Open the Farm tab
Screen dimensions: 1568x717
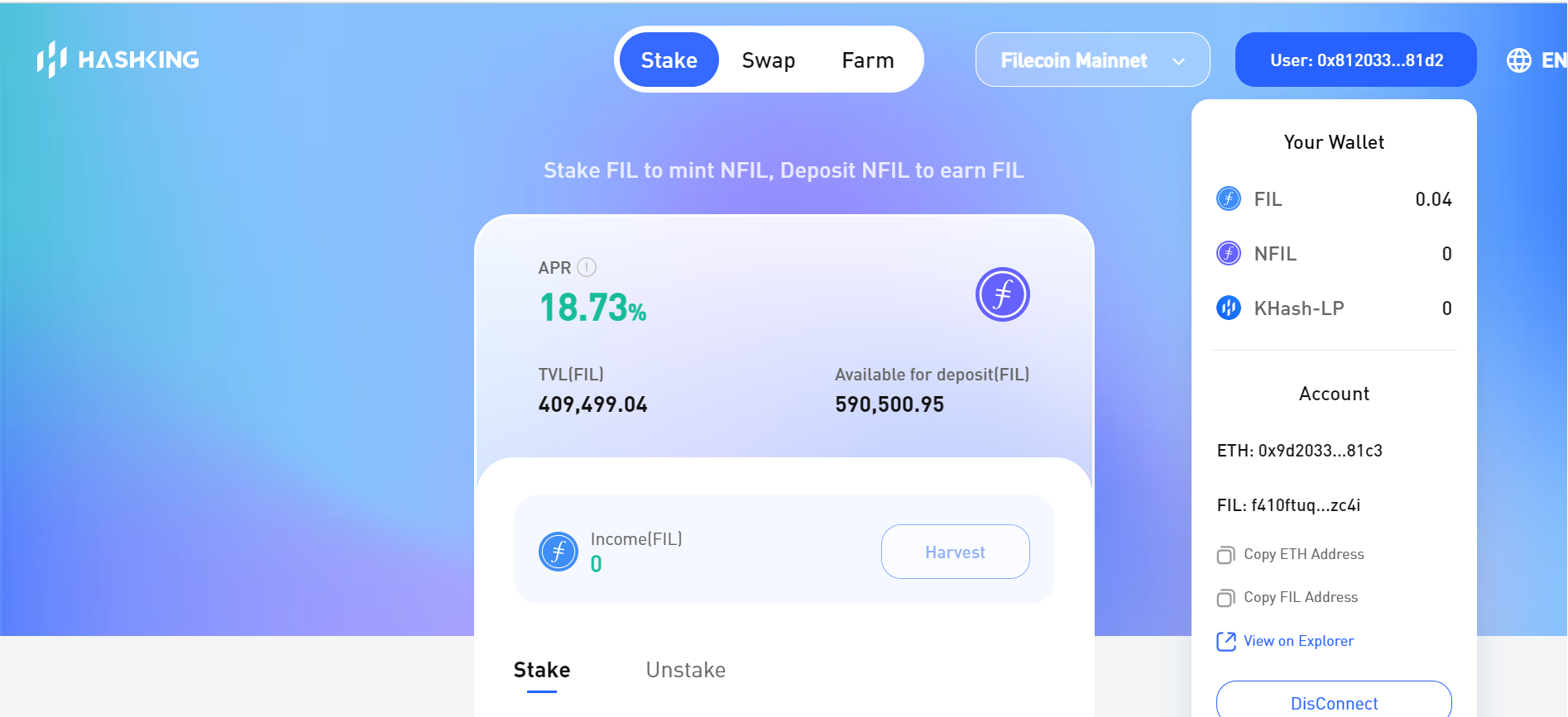click(867, 60)
